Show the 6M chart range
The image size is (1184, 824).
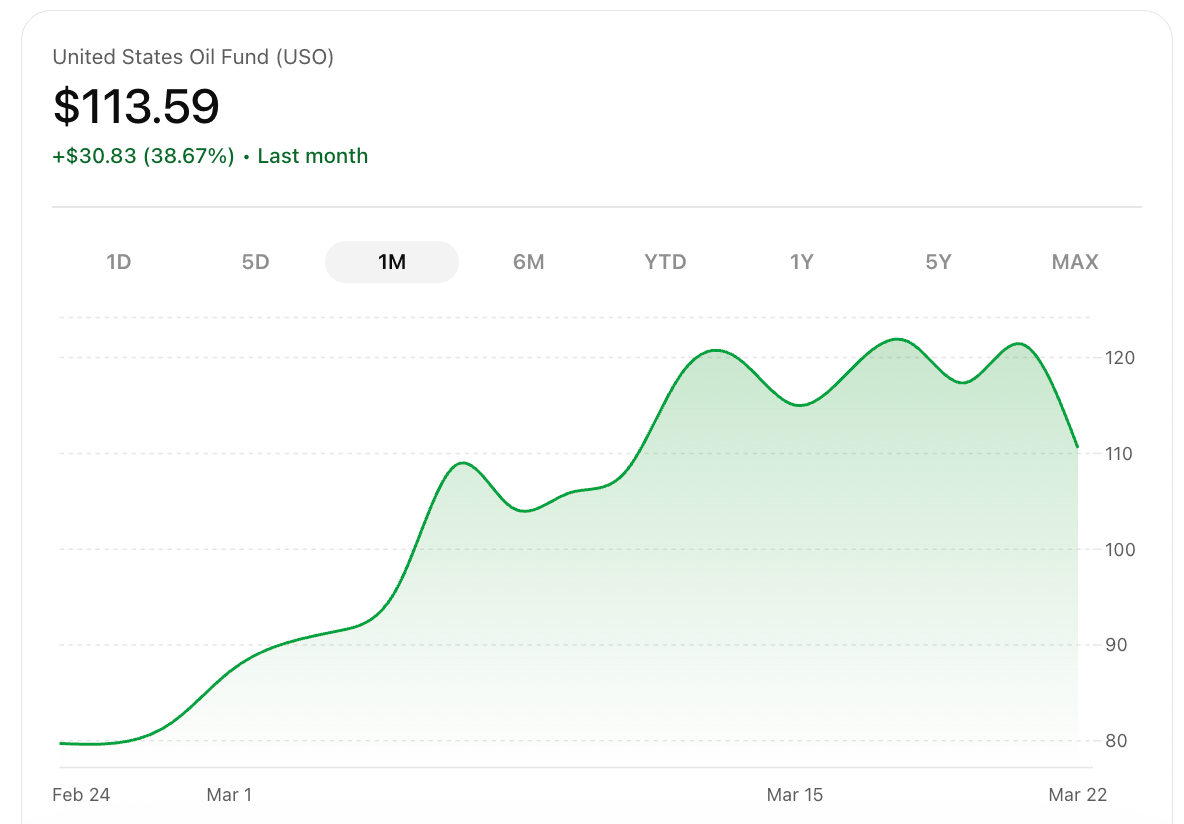pos(529,262)
